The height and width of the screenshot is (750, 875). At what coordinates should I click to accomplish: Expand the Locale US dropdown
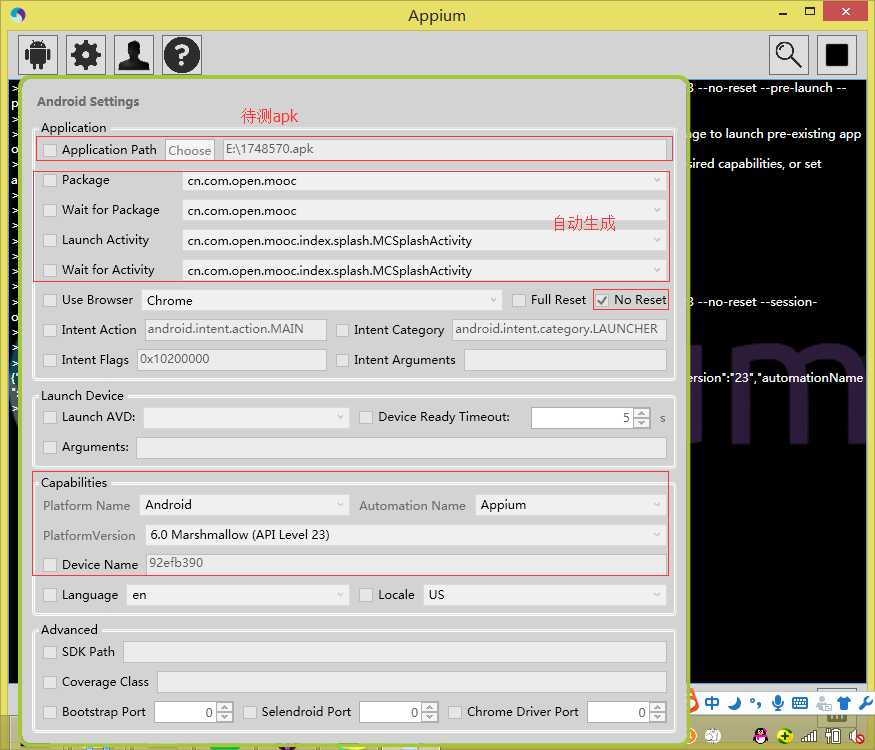[545, 595]
